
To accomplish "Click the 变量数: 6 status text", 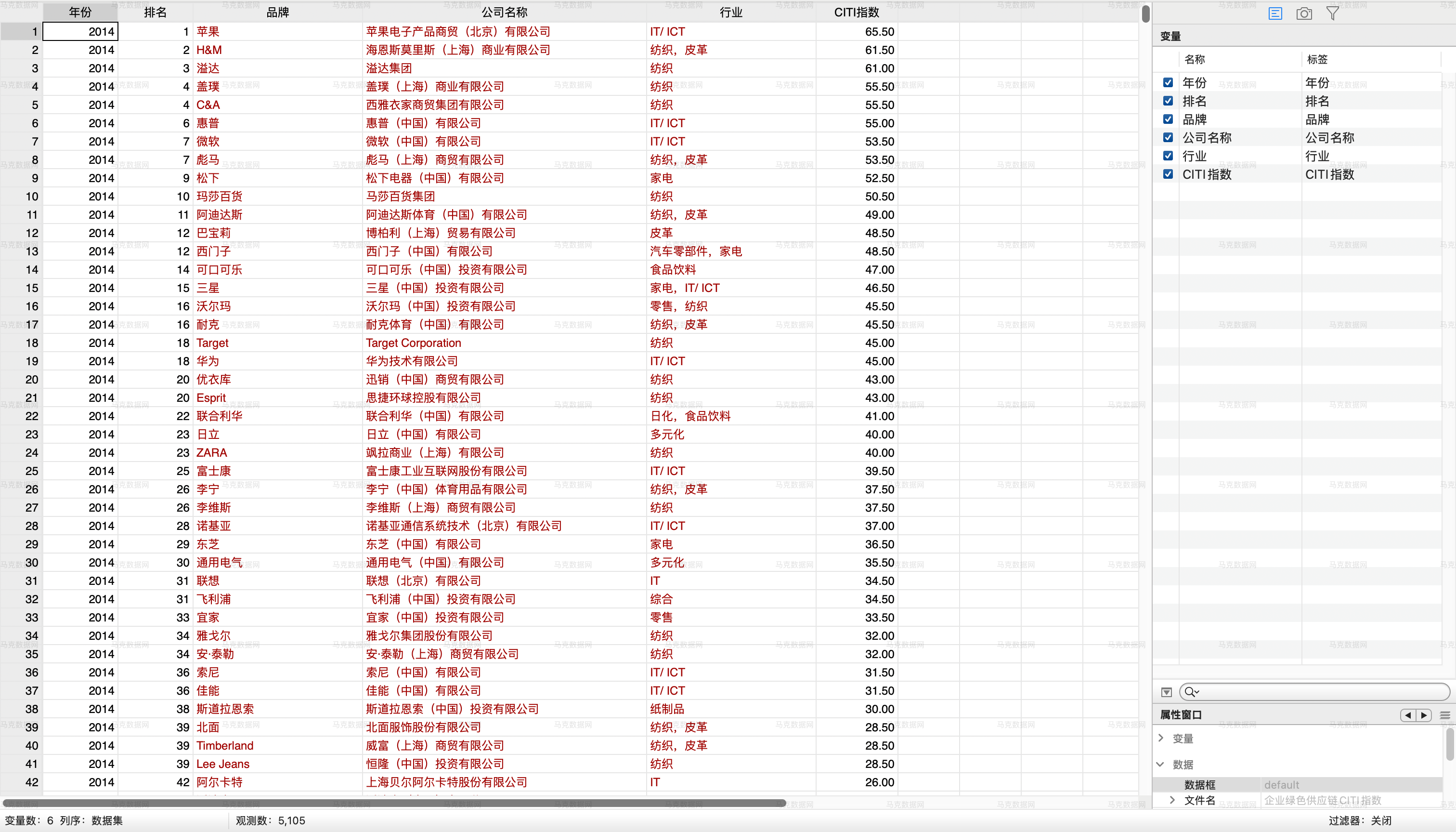I will [29, 820].
